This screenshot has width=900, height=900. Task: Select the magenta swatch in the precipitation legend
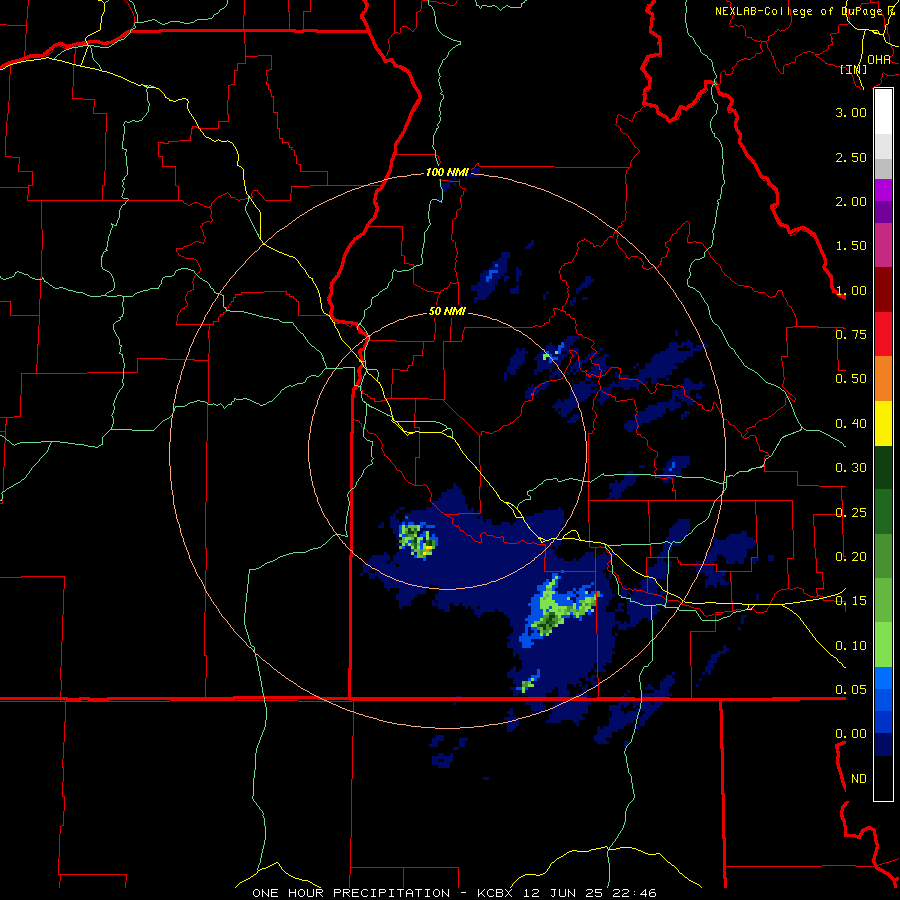point(883,190)
